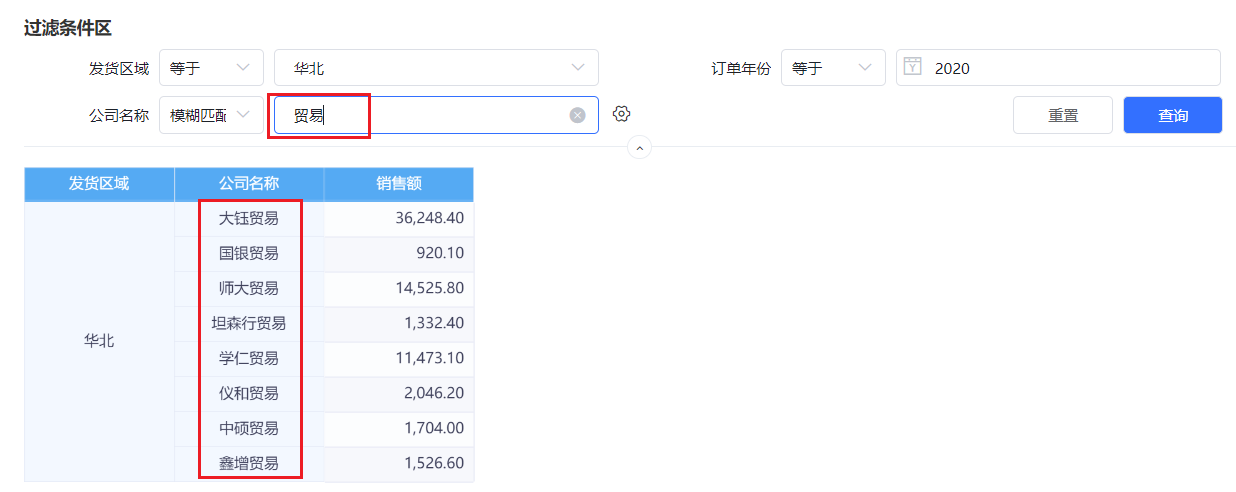Expand the 华北 region dropdown
This screenshot has width=1236, height=492.
point(436,68)
